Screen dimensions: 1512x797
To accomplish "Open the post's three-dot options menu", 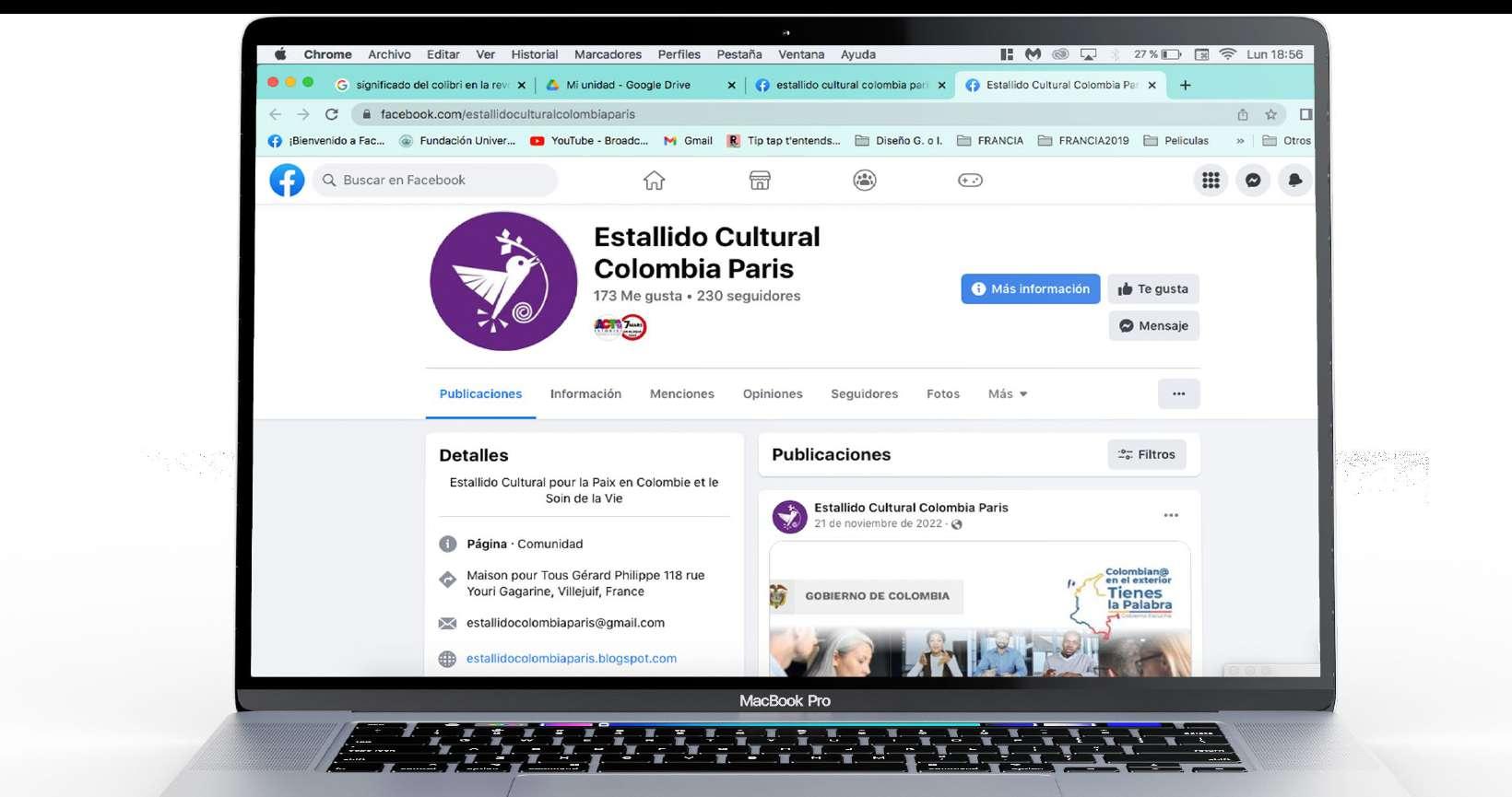I will [x=1171, y=515].
